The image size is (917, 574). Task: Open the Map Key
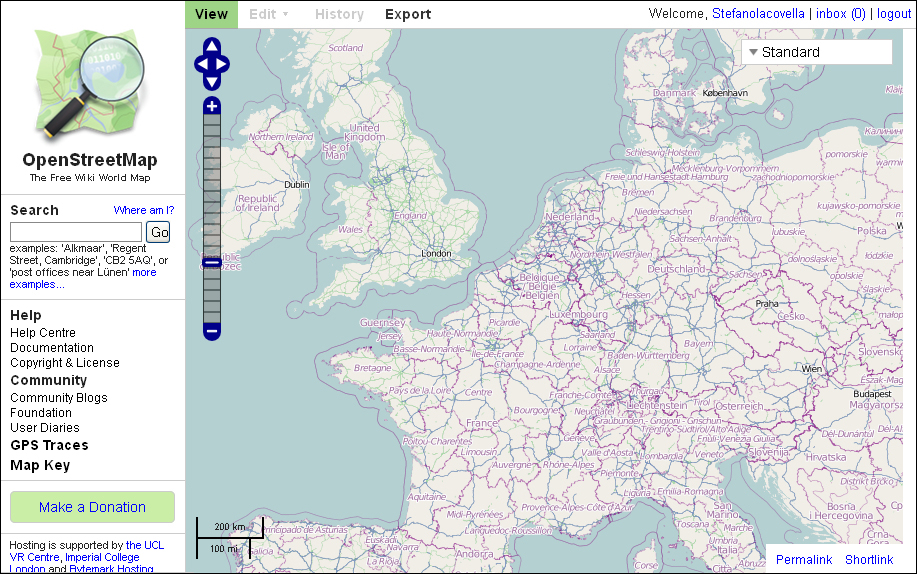tap(40, 465)
